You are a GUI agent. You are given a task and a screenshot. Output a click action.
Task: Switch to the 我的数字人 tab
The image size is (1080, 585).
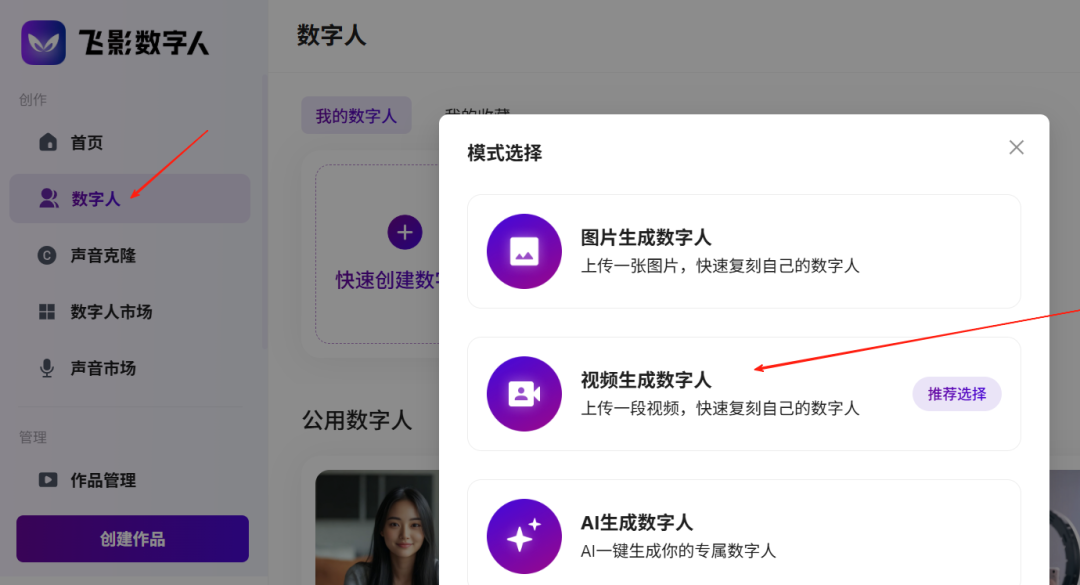coord(356,116)
